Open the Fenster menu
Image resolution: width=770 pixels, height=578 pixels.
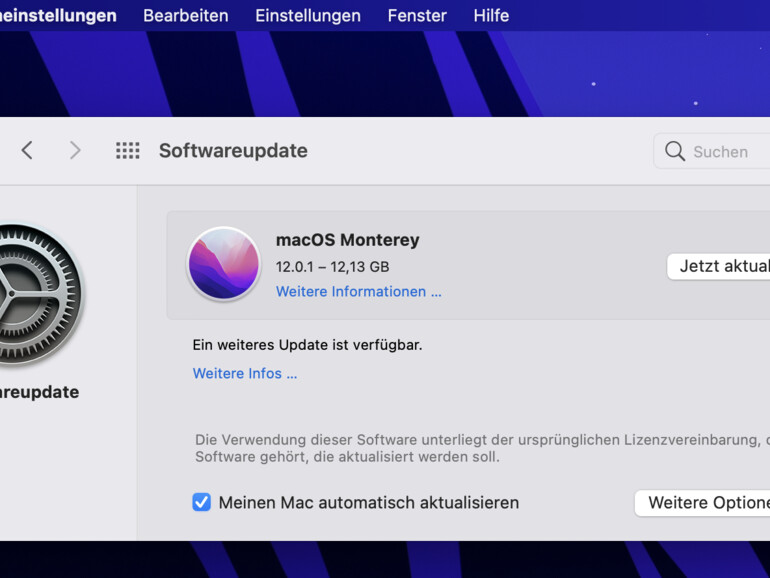pos(417,15)
